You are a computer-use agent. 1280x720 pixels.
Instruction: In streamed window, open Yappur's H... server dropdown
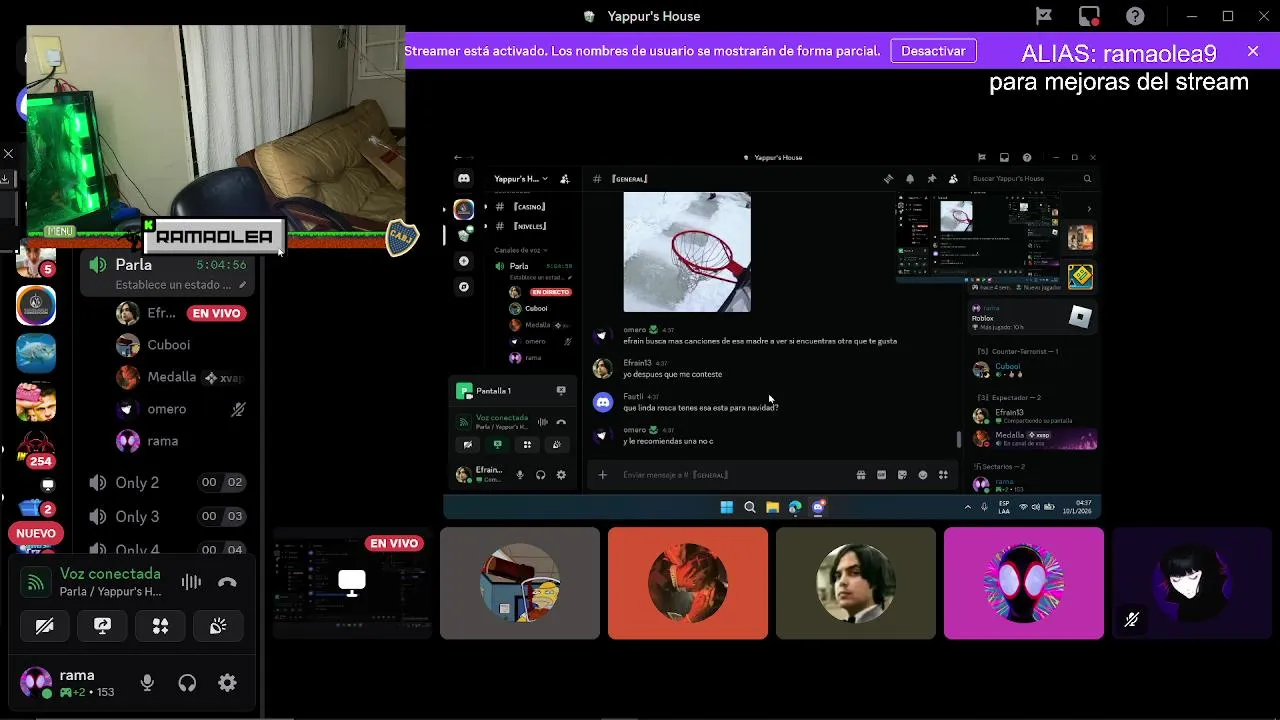pos(521,179)
